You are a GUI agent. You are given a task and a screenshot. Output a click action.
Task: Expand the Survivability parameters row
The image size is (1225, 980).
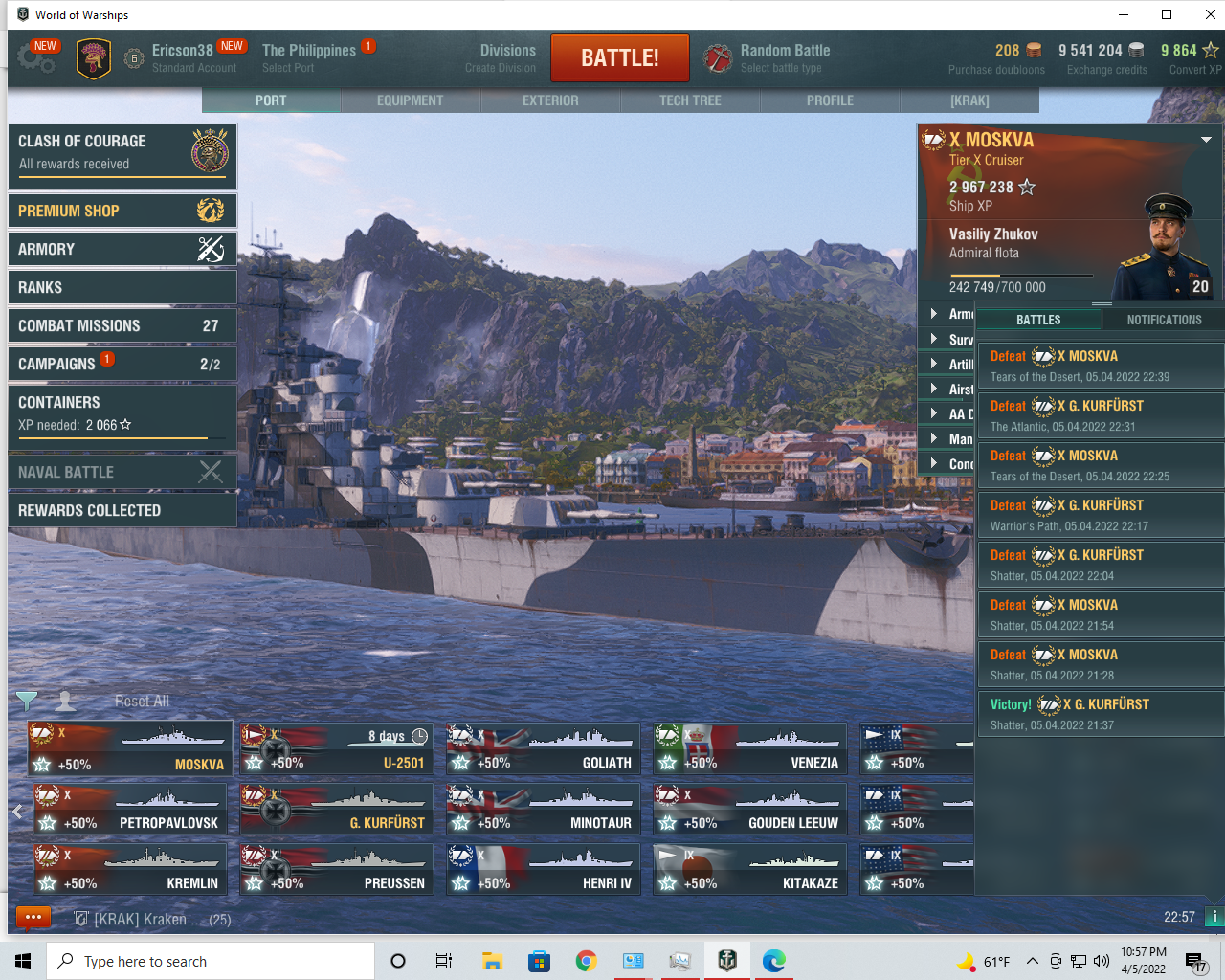(x=934, y=339)
